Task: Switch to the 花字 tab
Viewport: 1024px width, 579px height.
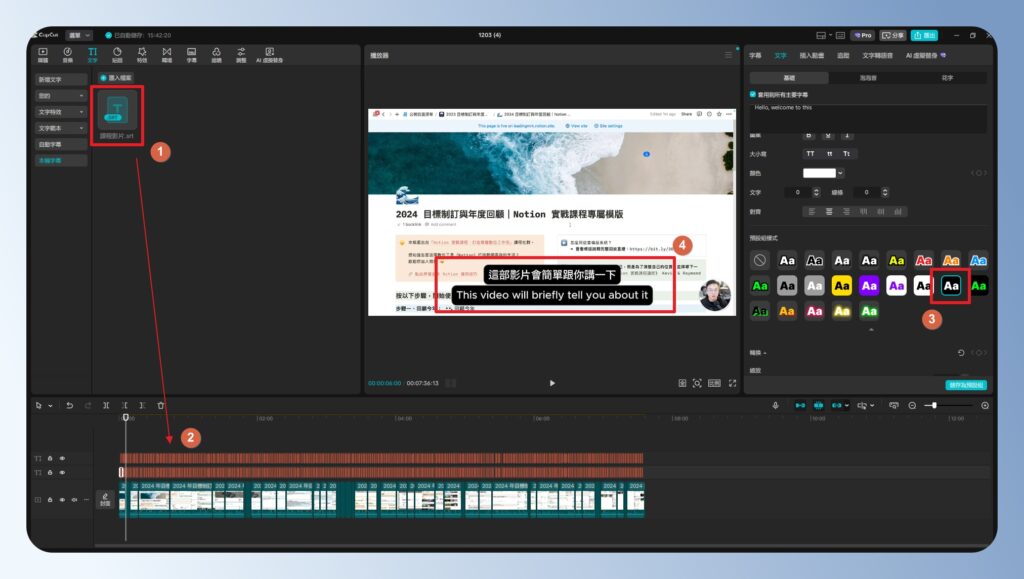Action: coord(946,77)
